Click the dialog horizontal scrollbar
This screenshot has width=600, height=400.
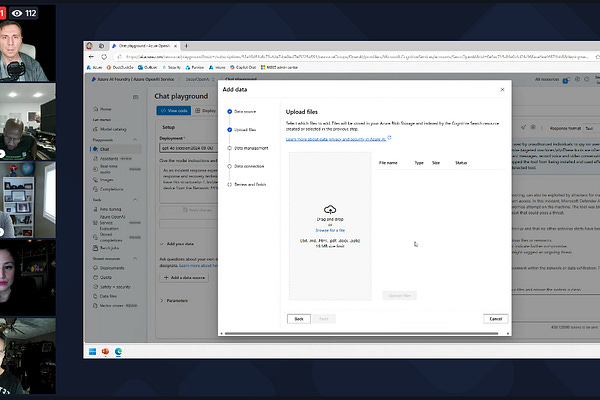361,333
